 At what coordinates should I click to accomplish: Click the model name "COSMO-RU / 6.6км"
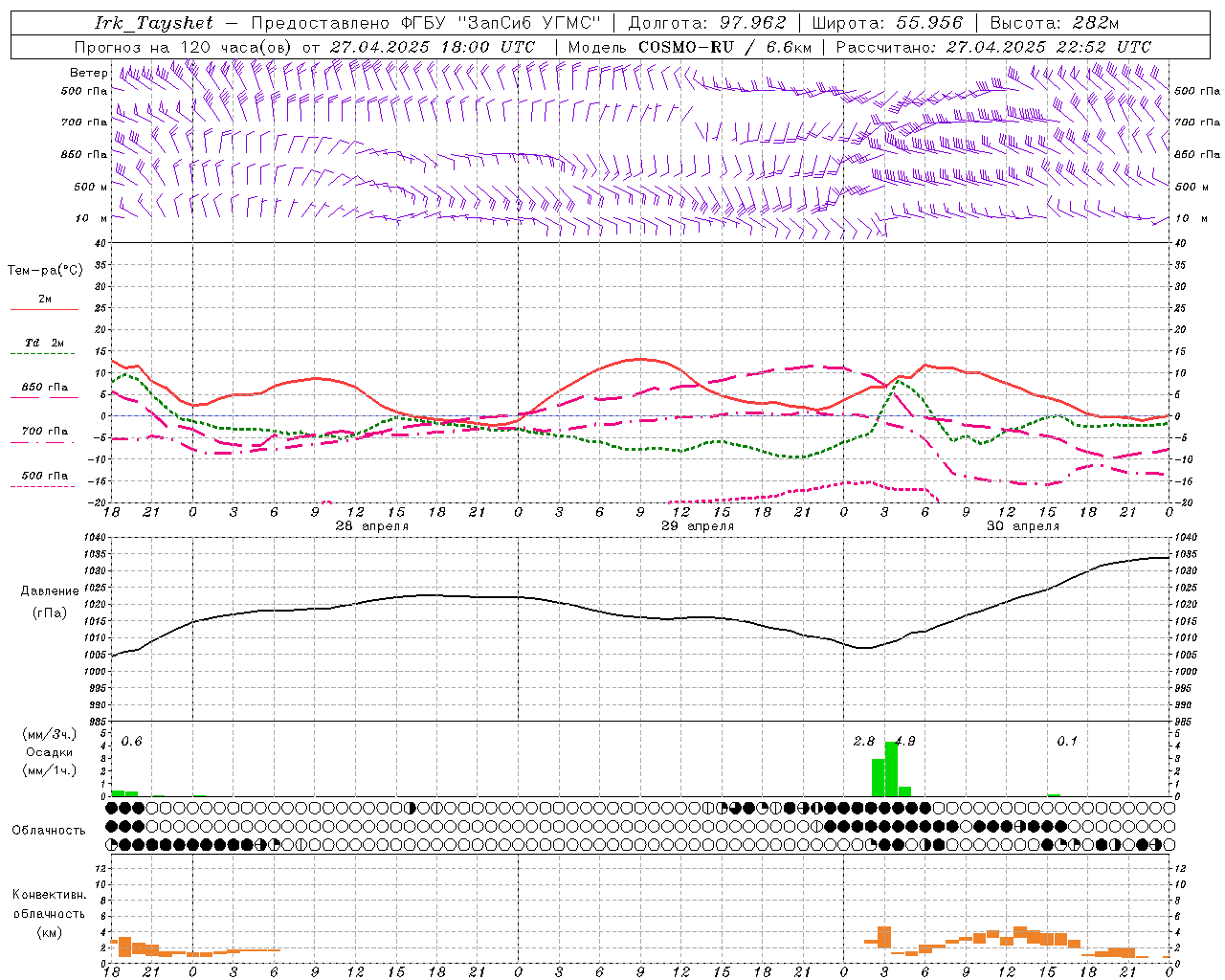click(x=724, y=47)
